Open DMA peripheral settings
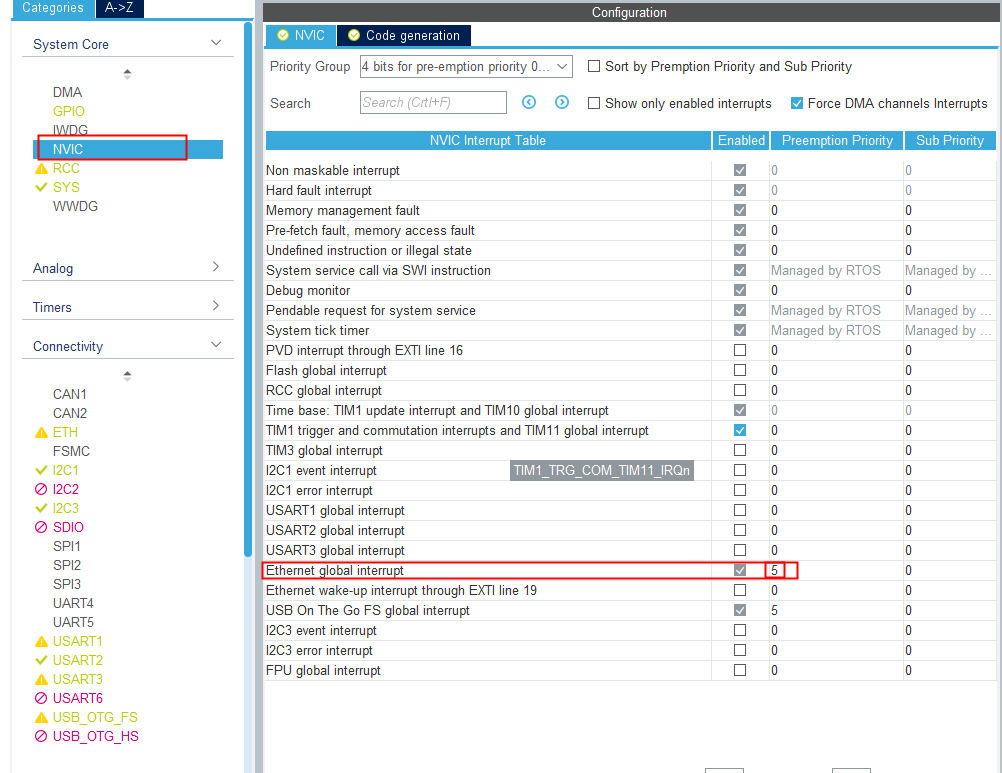Viewport: 1002px width, 773px height. 66,91
